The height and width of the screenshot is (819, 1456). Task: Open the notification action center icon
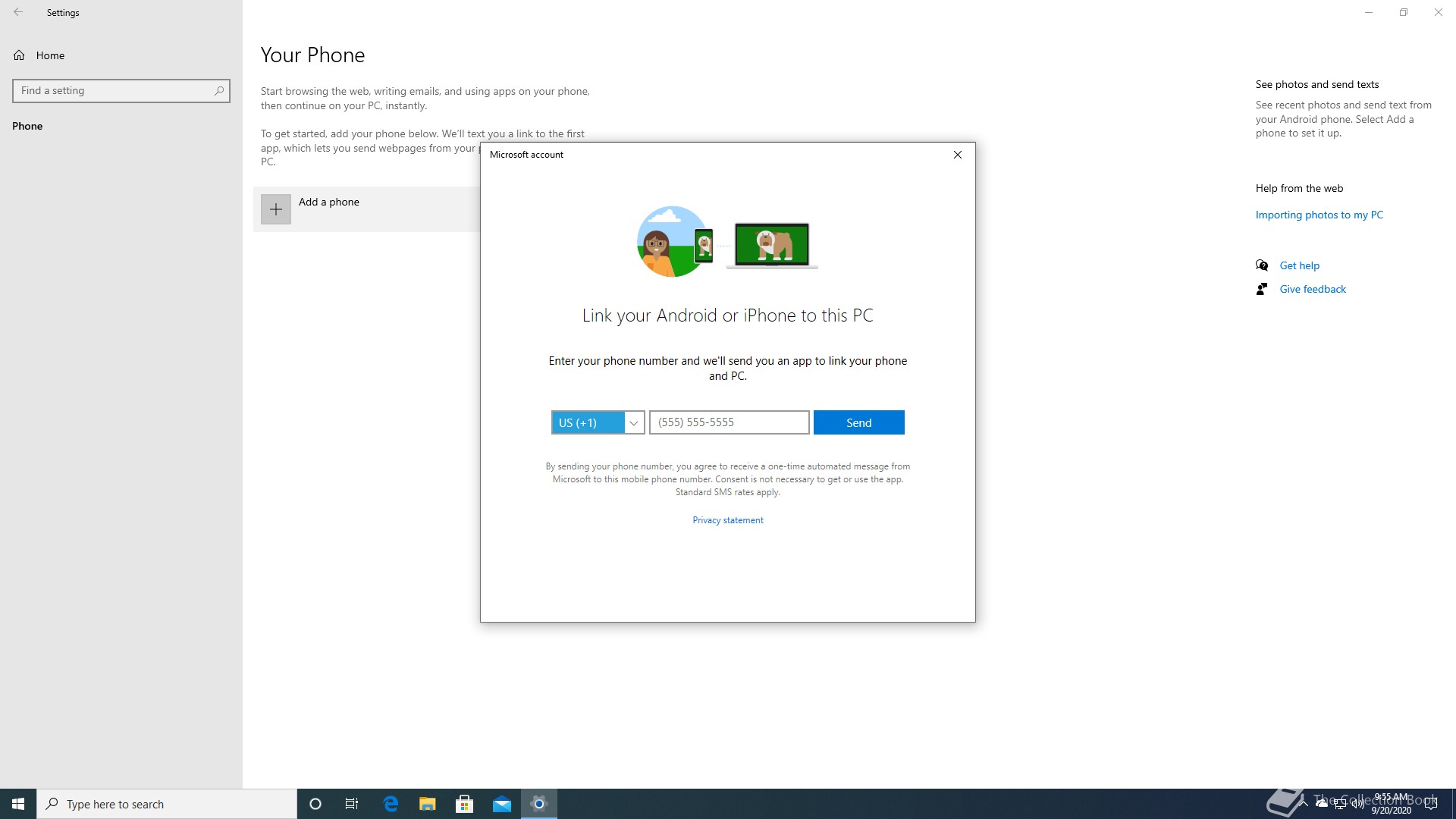(1431, 804)
